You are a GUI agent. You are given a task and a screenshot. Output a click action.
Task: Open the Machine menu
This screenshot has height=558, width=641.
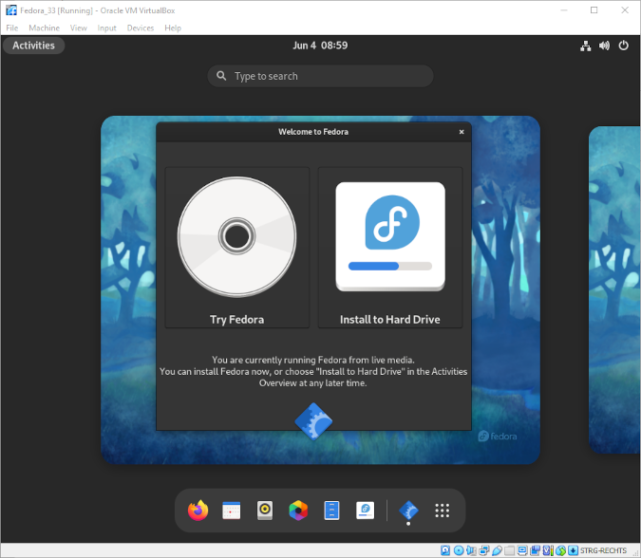click(44, 28)
